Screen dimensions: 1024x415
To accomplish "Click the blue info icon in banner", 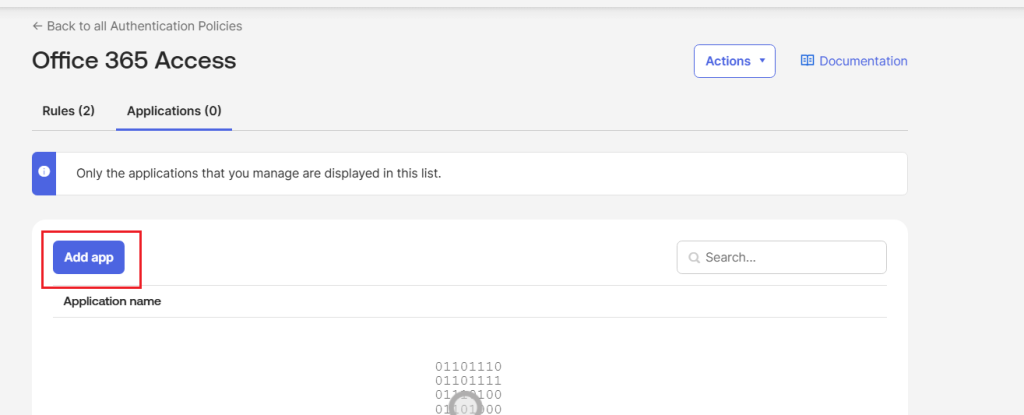I will tap(44, 172).
